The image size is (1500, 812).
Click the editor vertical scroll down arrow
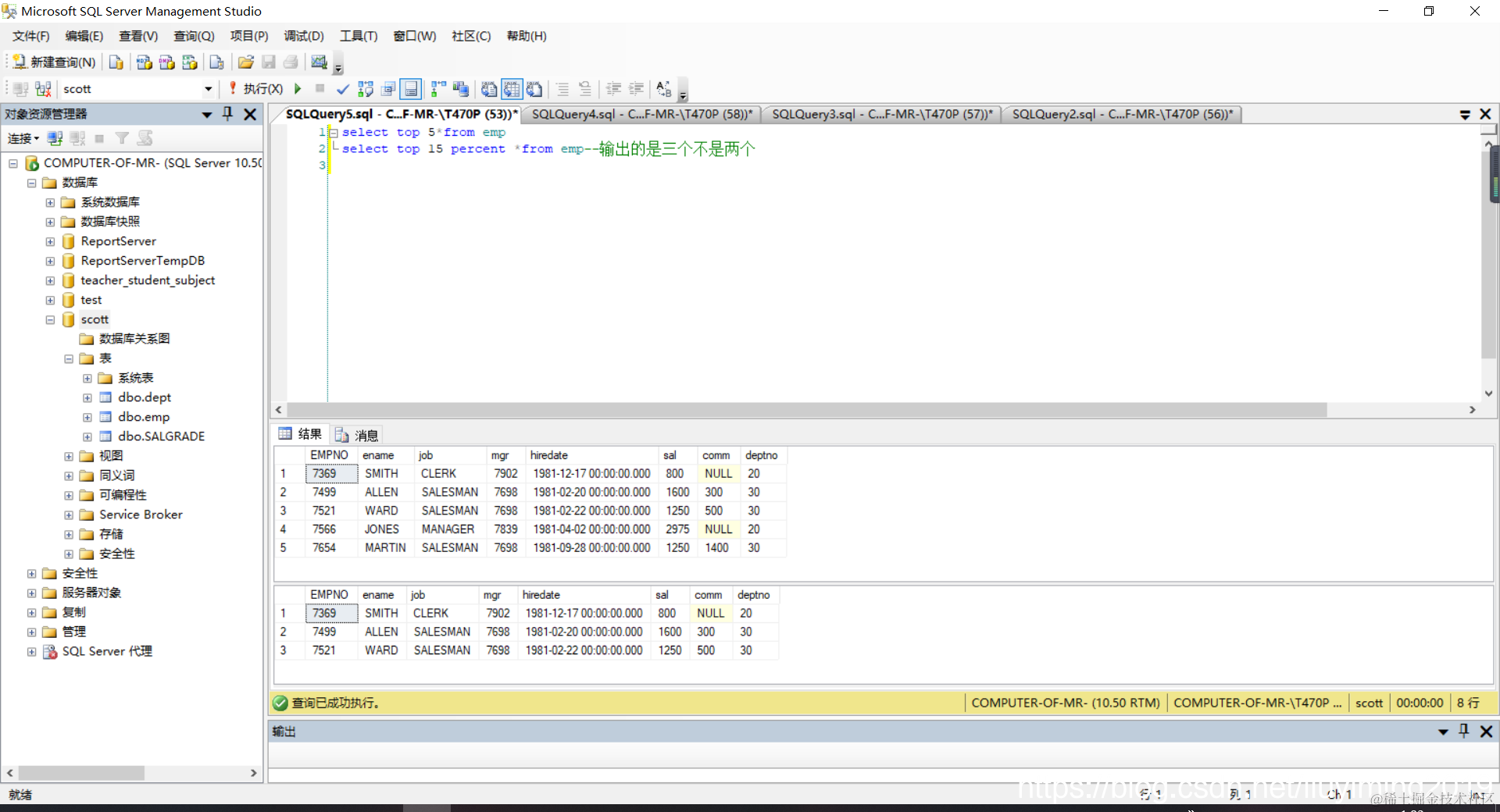click(1488, 394)
